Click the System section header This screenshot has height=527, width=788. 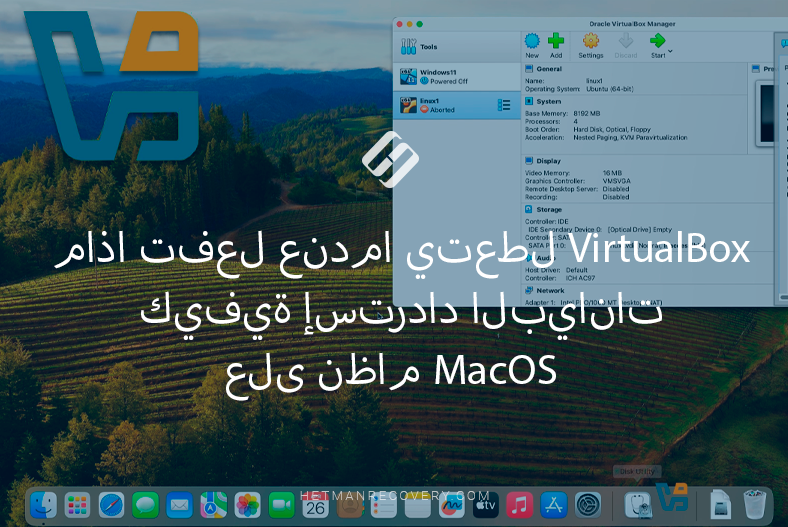(548, 101)
